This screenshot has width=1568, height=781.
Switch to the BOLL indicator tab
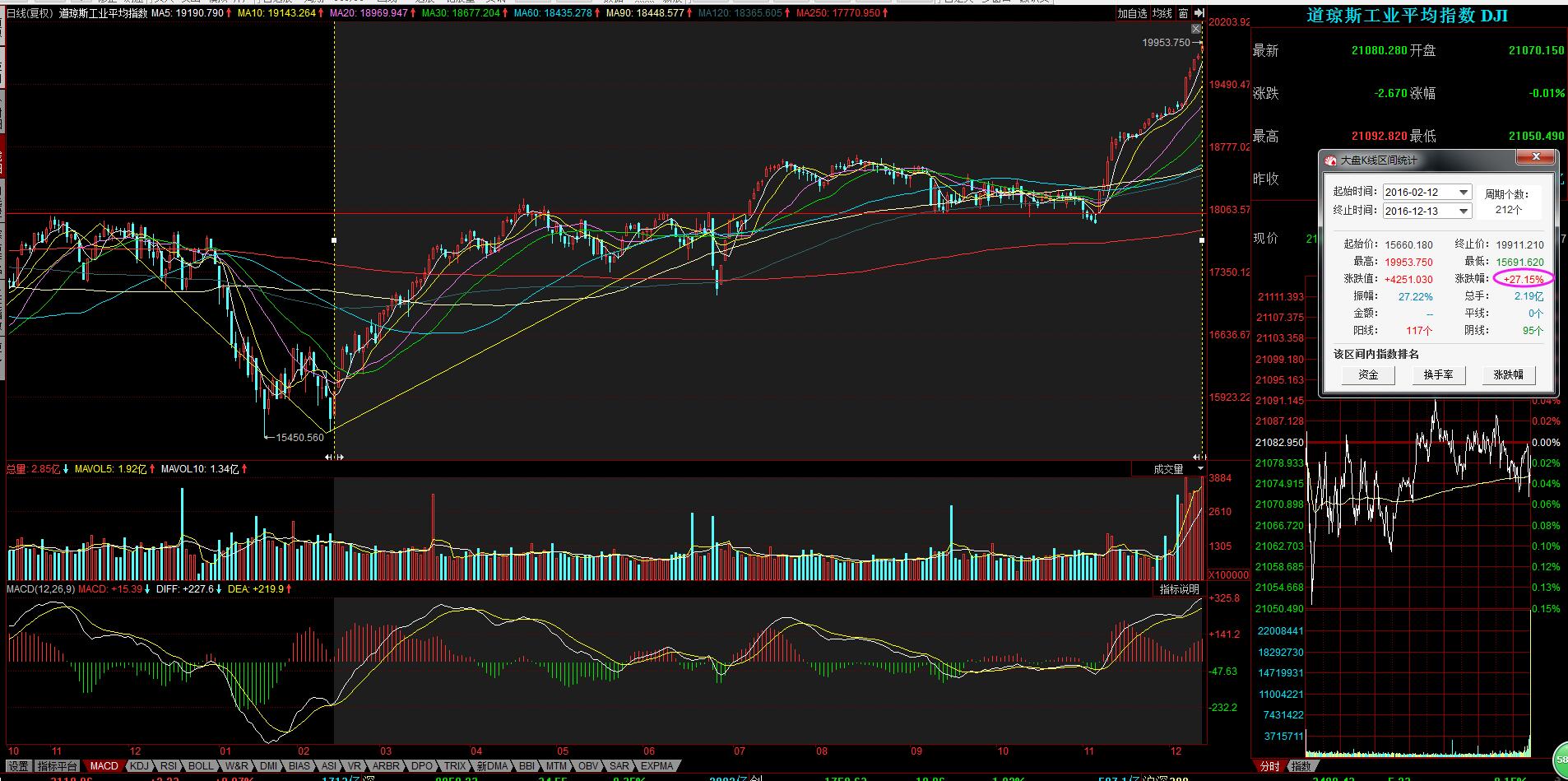tap(201, 766)
